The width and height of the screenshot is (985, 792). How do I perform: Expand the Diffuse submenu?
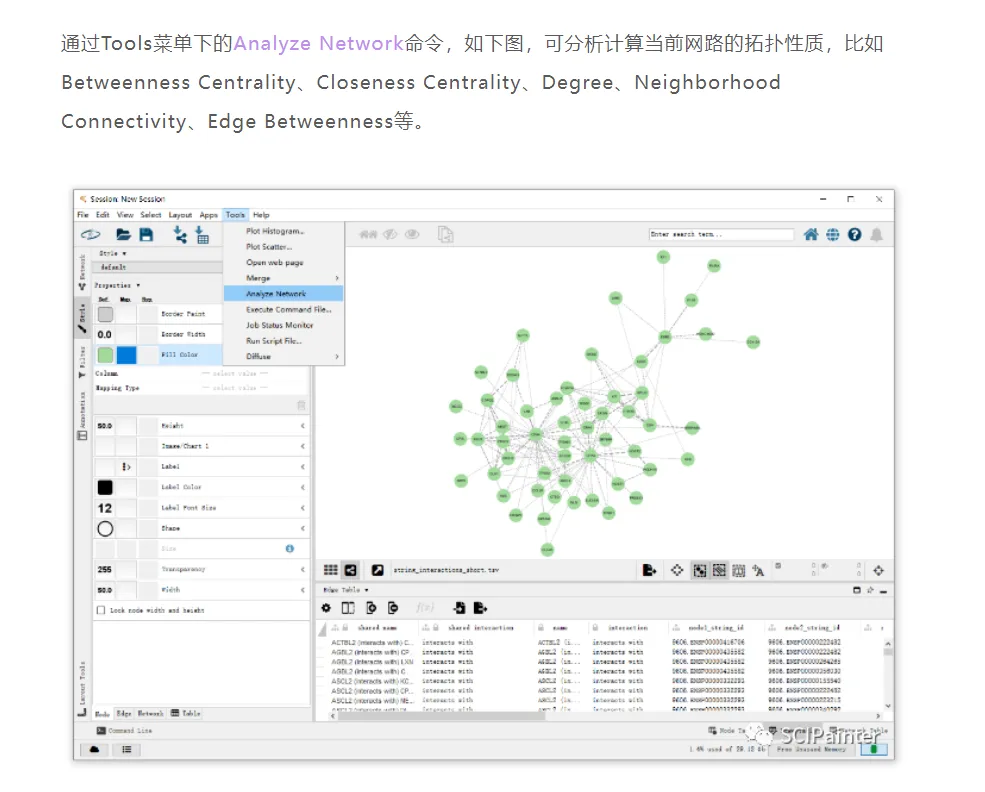tap(284, 356)
